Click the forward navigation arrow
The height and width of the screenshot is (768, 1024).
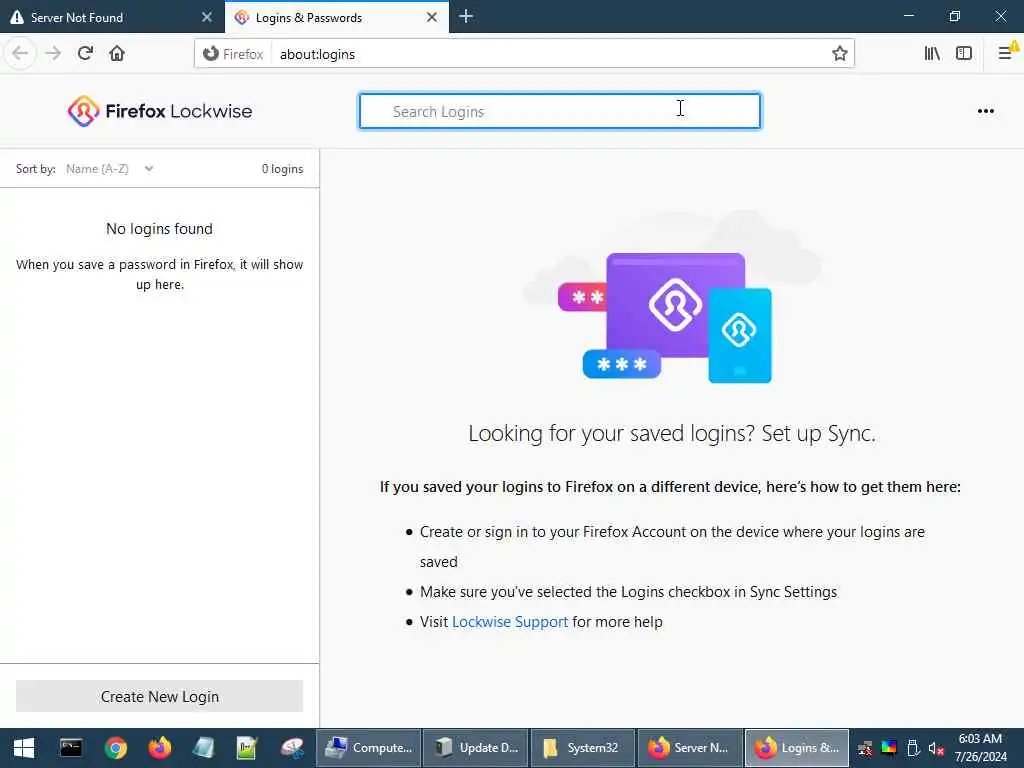(x=53, y=54)
